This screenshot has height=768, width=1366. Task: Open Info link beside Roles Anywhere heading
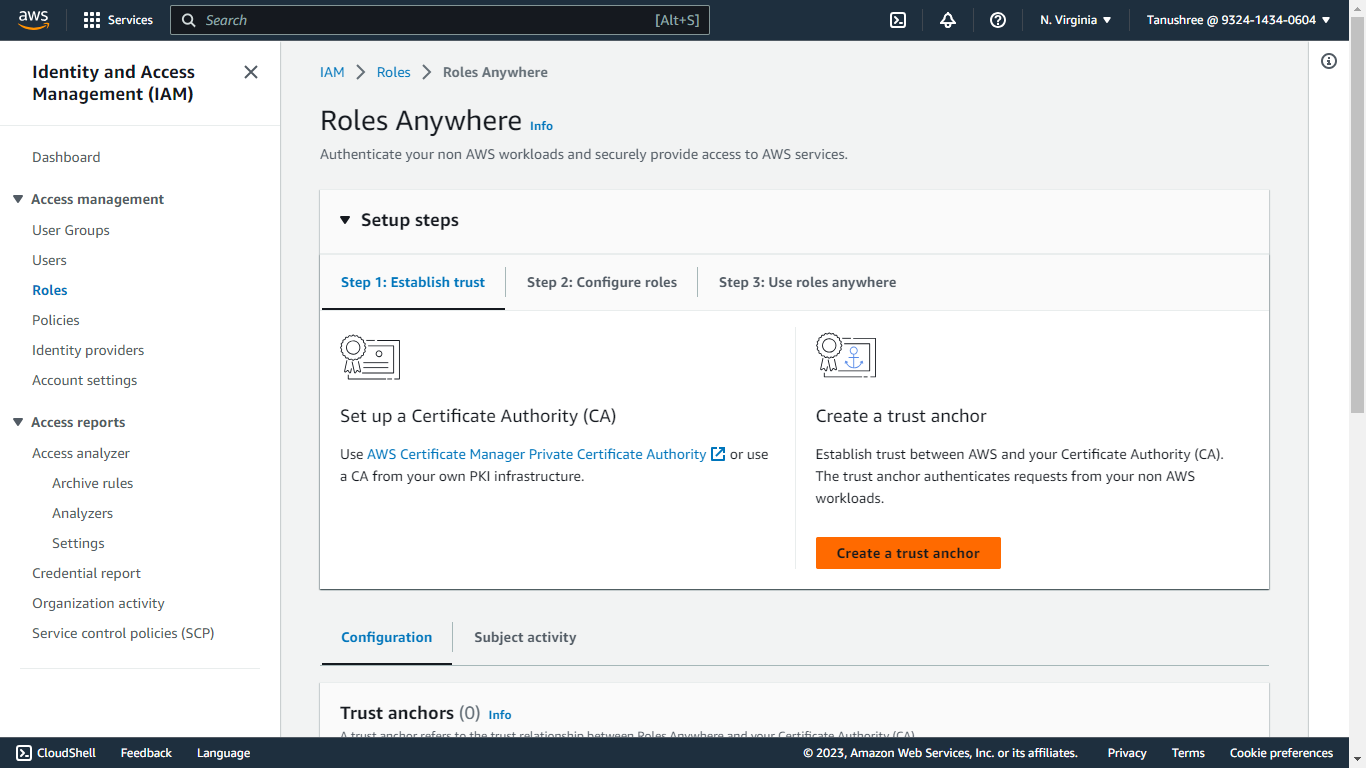pos(541,126)
